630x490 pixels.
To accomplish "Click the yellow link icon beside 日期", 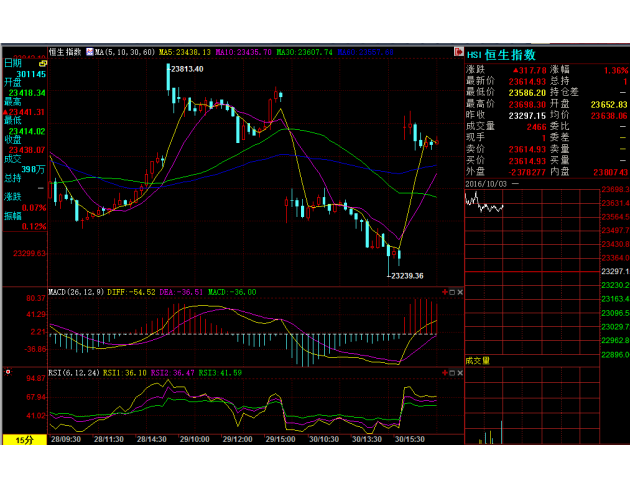I will 43,63.
